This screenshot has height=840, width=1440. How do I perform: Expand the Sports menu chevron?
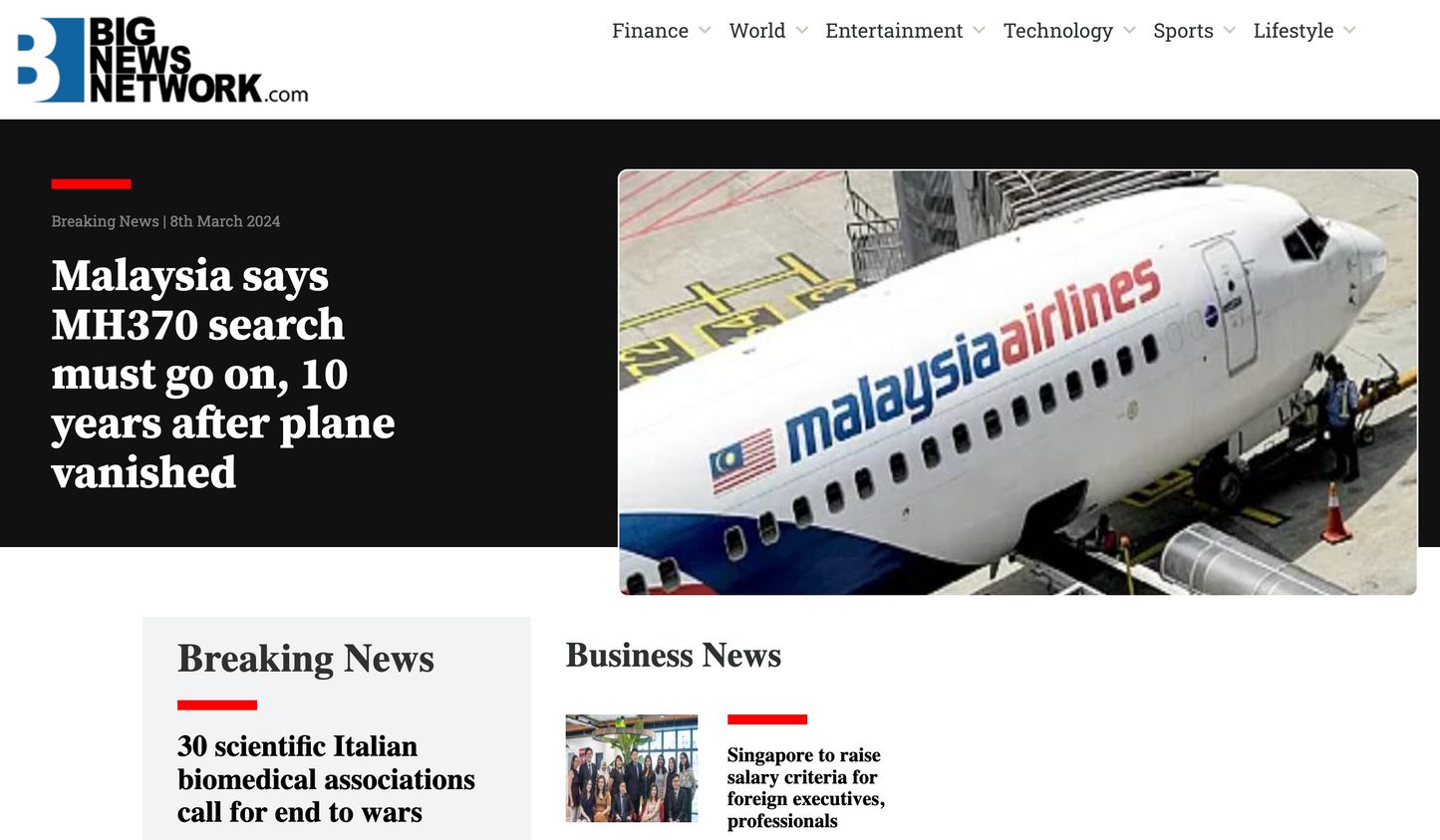(1230, 31)
